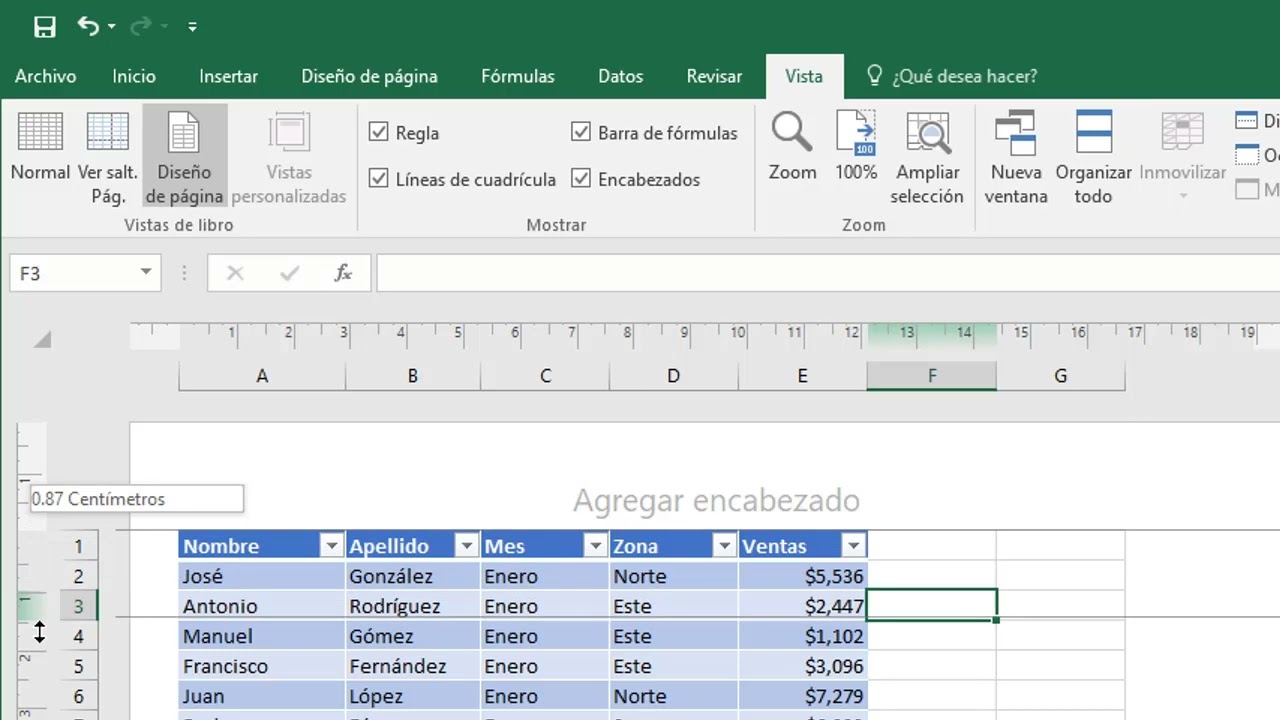This screenshot has height=720, width=1280.
Task: Select column A header
Action: (262, 376)
